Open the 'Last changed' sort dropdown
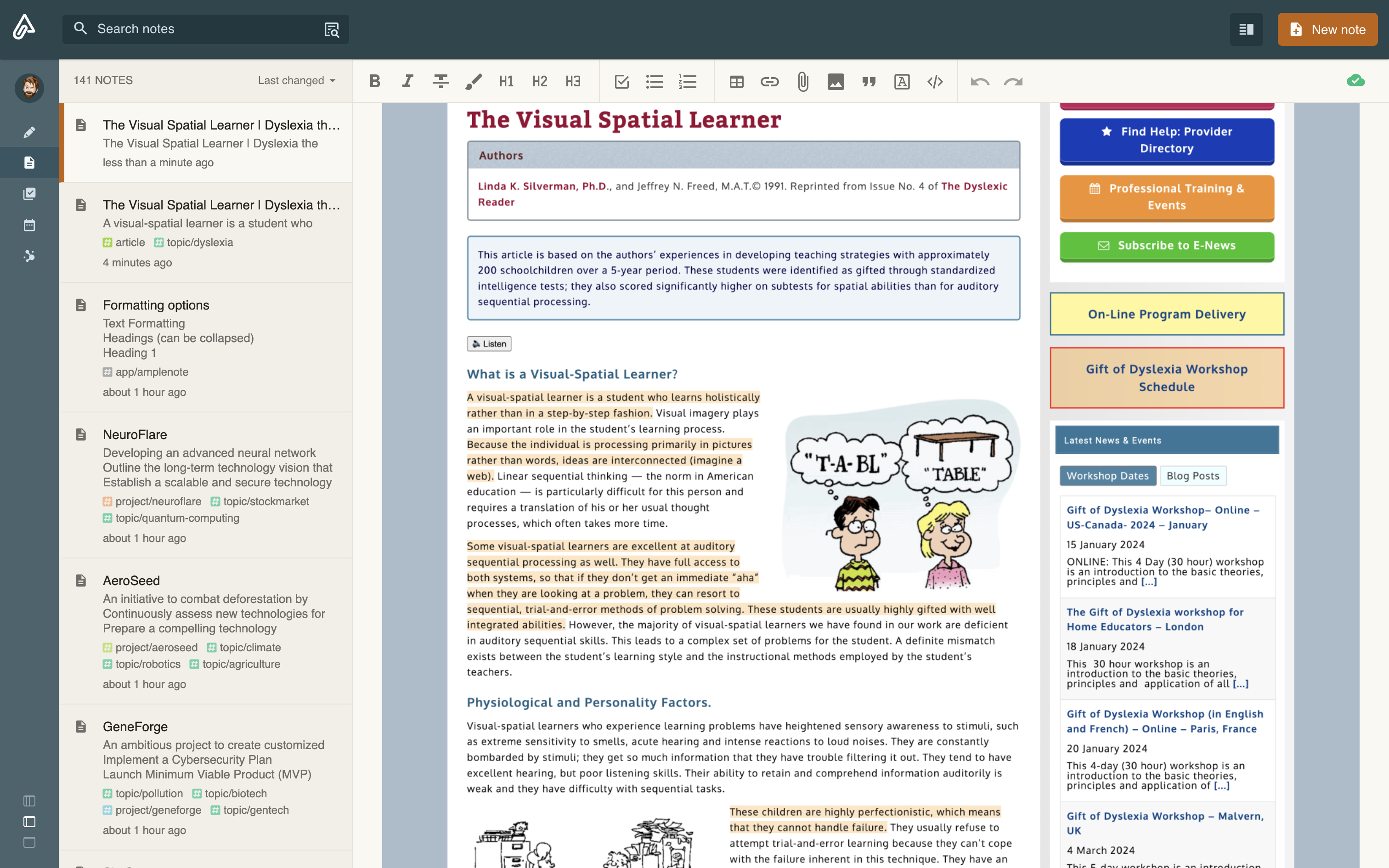 tap(296, 80)
